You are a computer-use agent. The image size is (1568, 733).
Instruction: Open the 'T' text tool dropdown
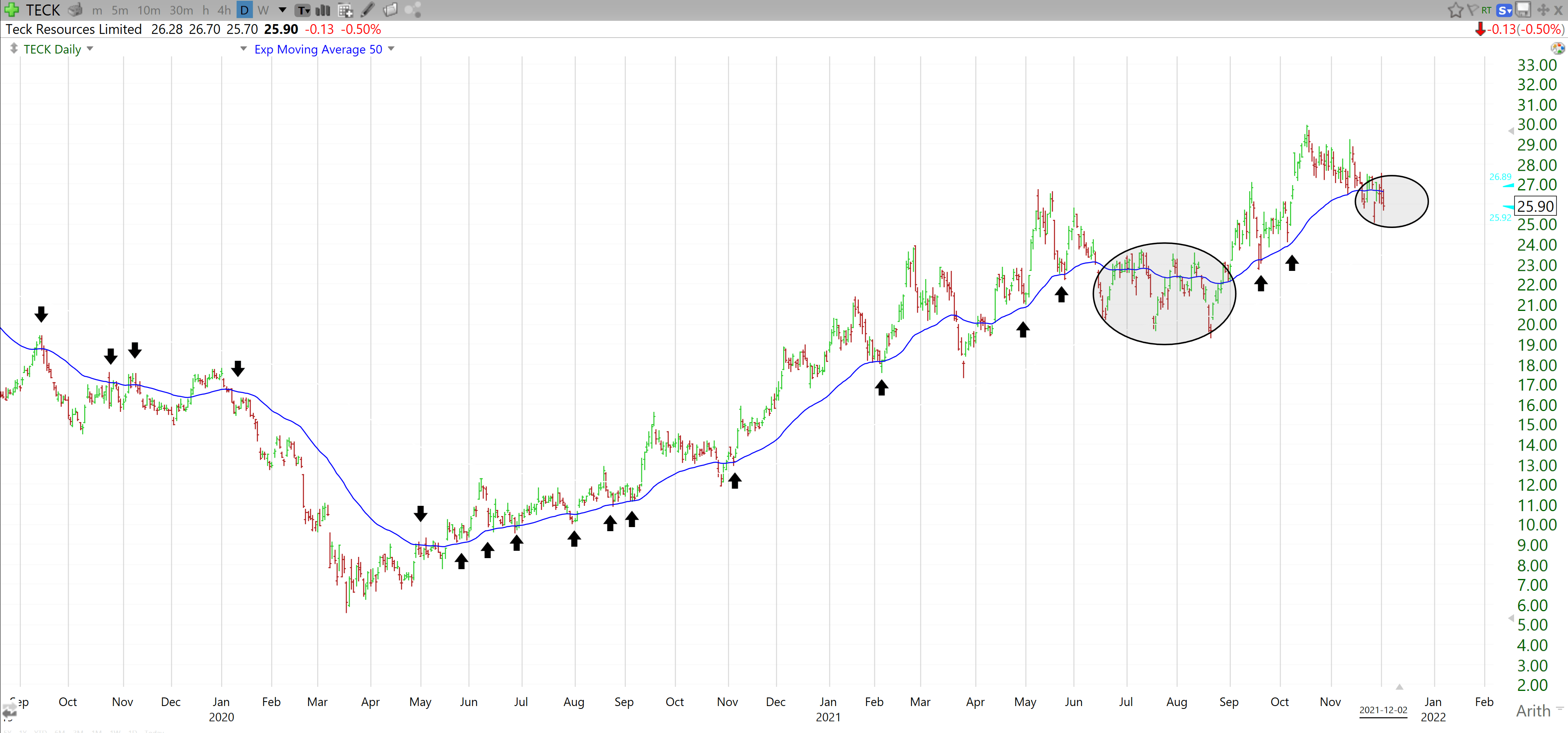tap(302, 10)
